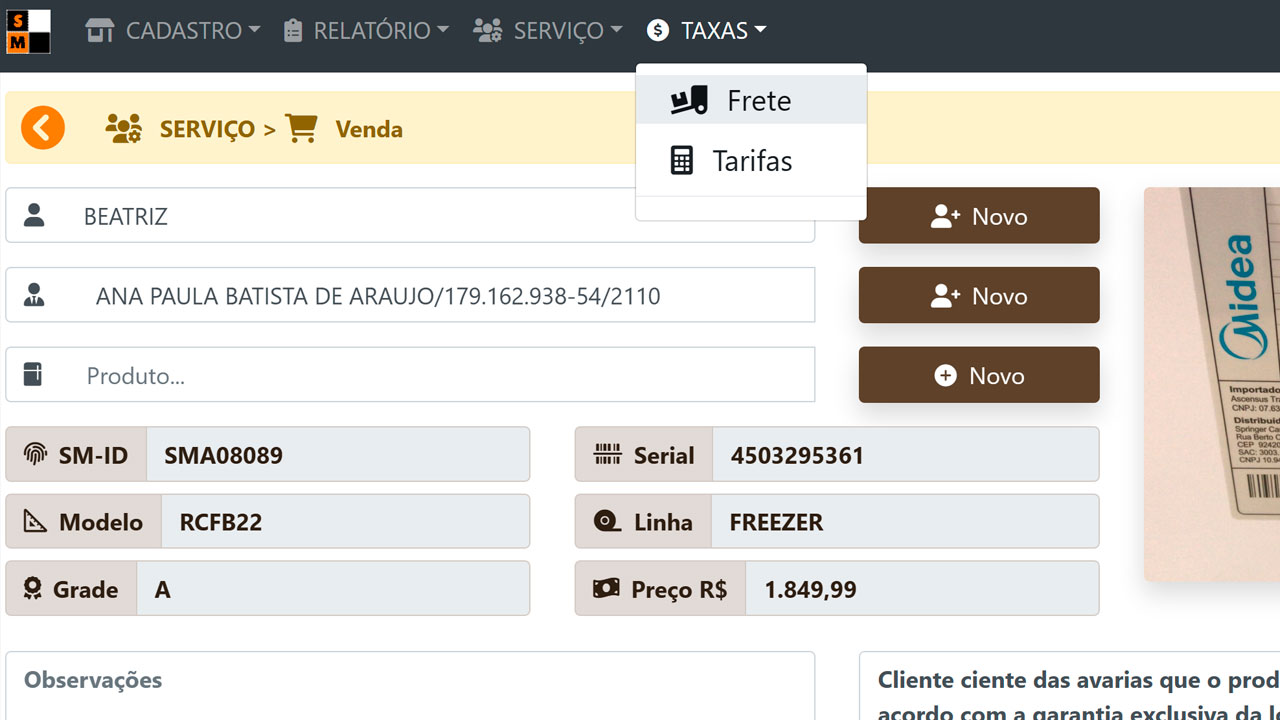Choose Tarifas in the dropdown menu
1280x720 pixels.
[752, 161]
